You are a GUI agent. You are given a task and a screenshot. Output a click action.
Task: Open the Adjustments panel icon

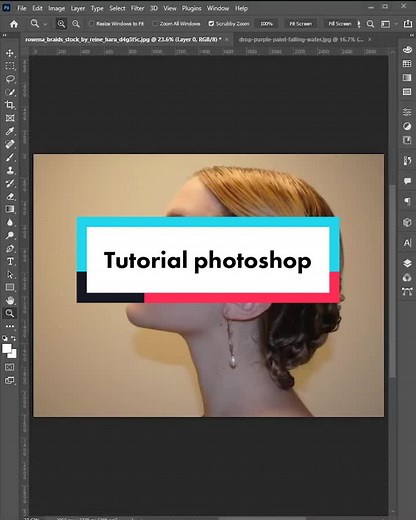407,126
